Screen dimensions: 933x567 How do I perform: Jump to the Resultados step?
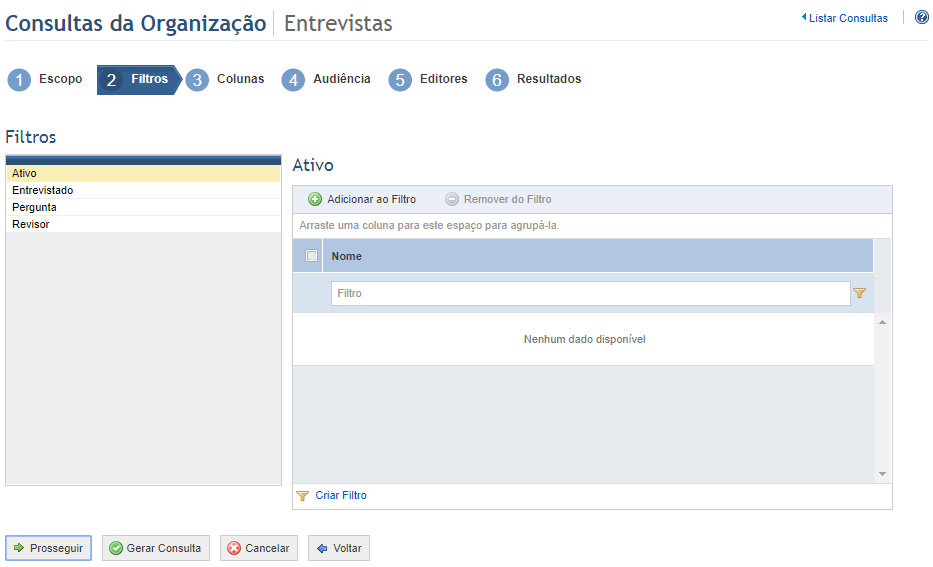(549, 79)
